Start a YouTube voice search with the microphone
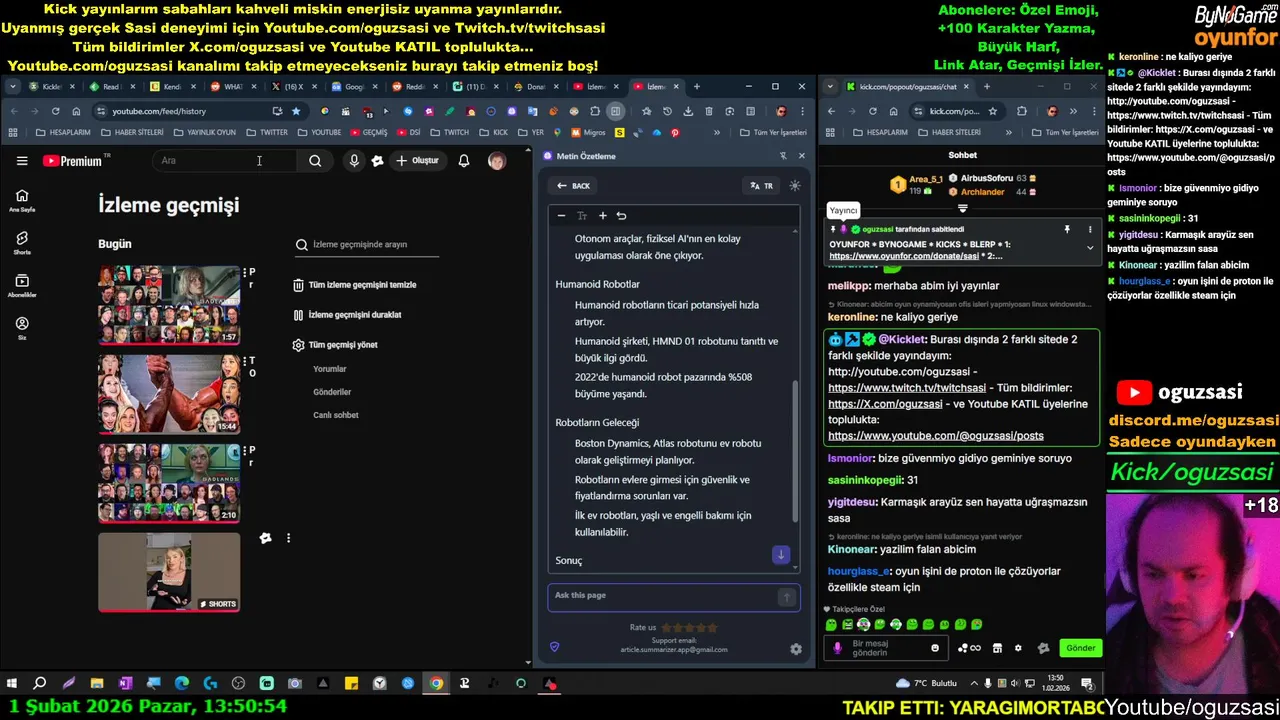Viewport: 1280px width, 720px height. click(354, 160)
